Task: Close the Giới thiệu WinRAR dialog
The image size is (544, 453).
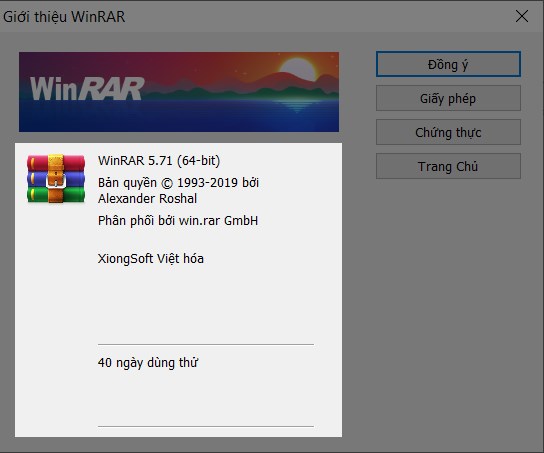Action: coord(522,16)
